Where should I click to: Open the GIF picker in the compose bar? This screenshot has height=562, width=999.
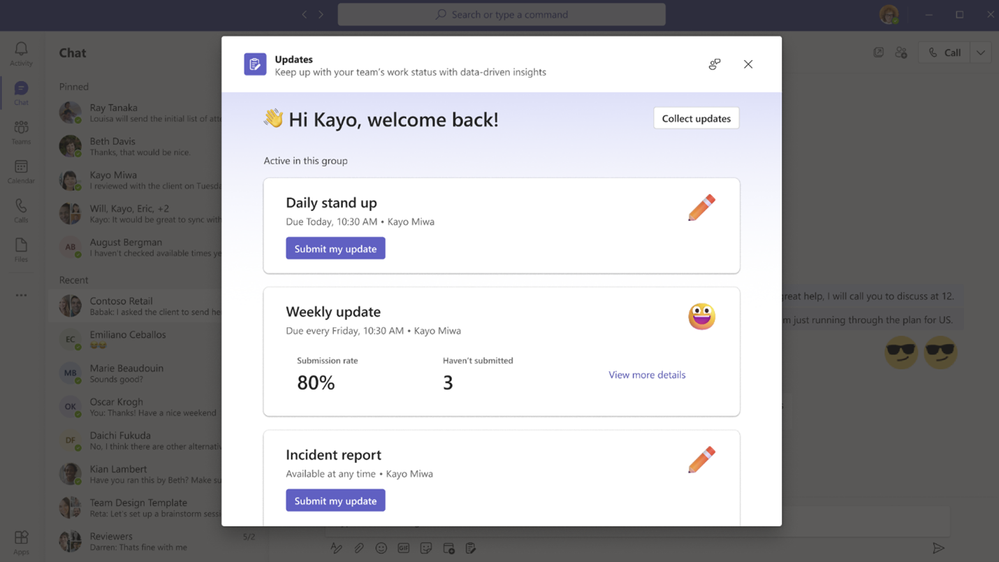tap(403, 548)
